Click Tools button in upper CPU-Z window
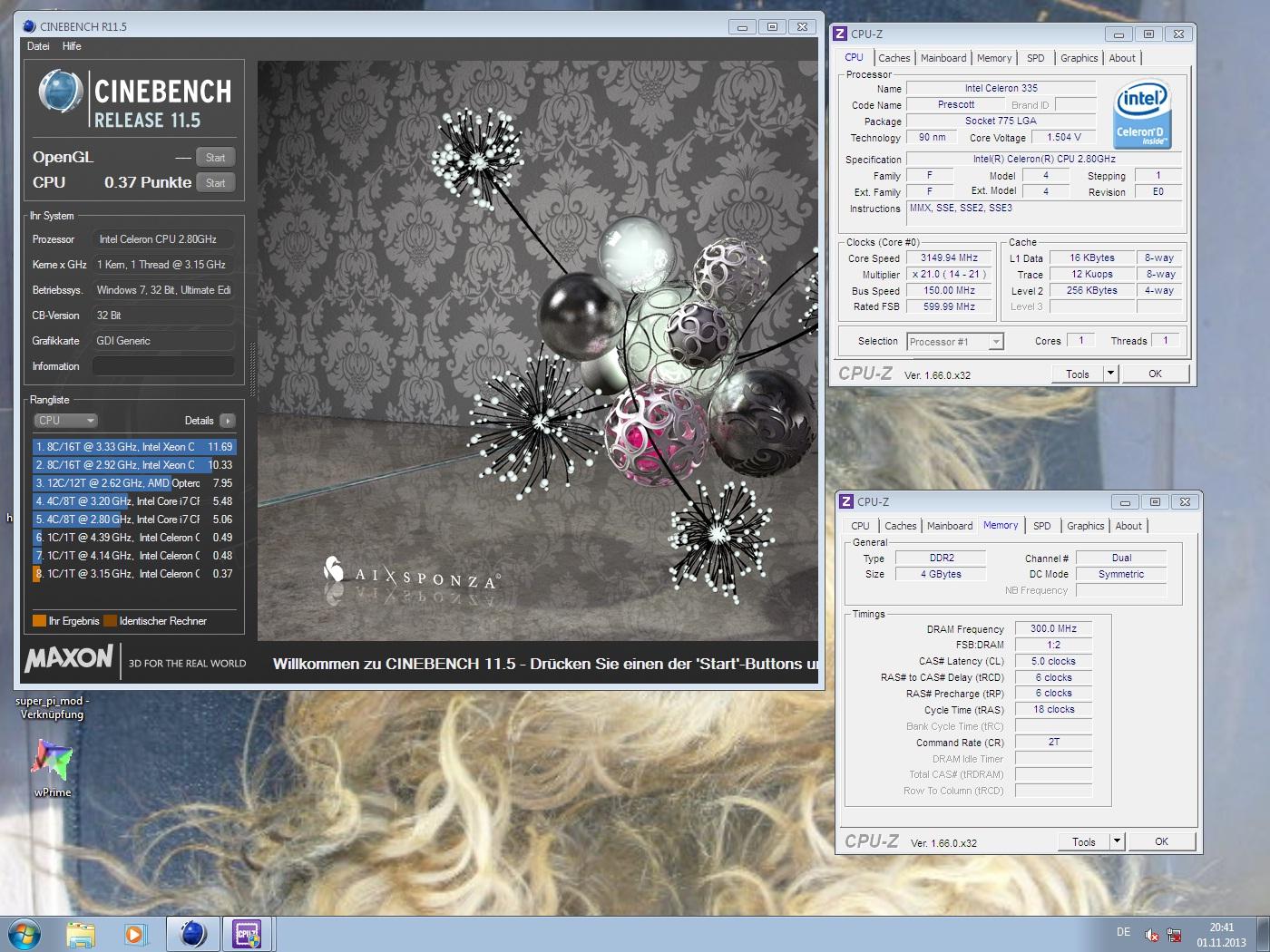1270x952 pixels. (x=1078, y=374)
